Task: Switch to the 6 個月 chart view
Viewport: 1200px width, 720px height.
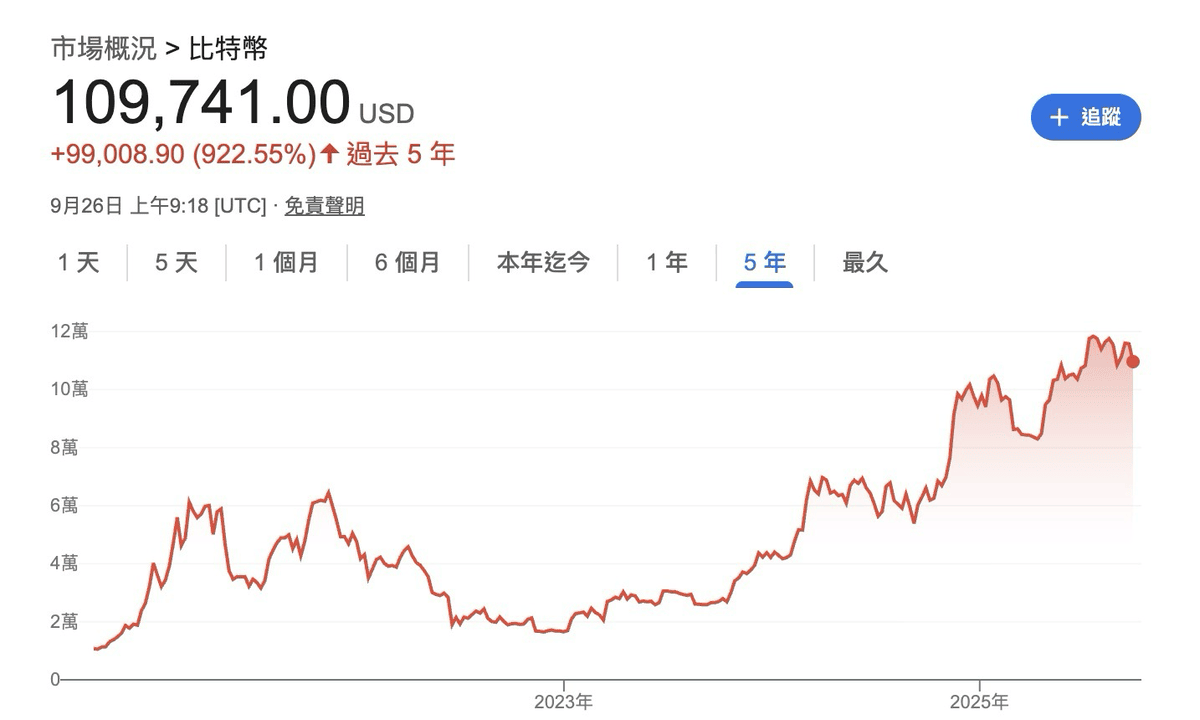Action: [x=408, y=262]
